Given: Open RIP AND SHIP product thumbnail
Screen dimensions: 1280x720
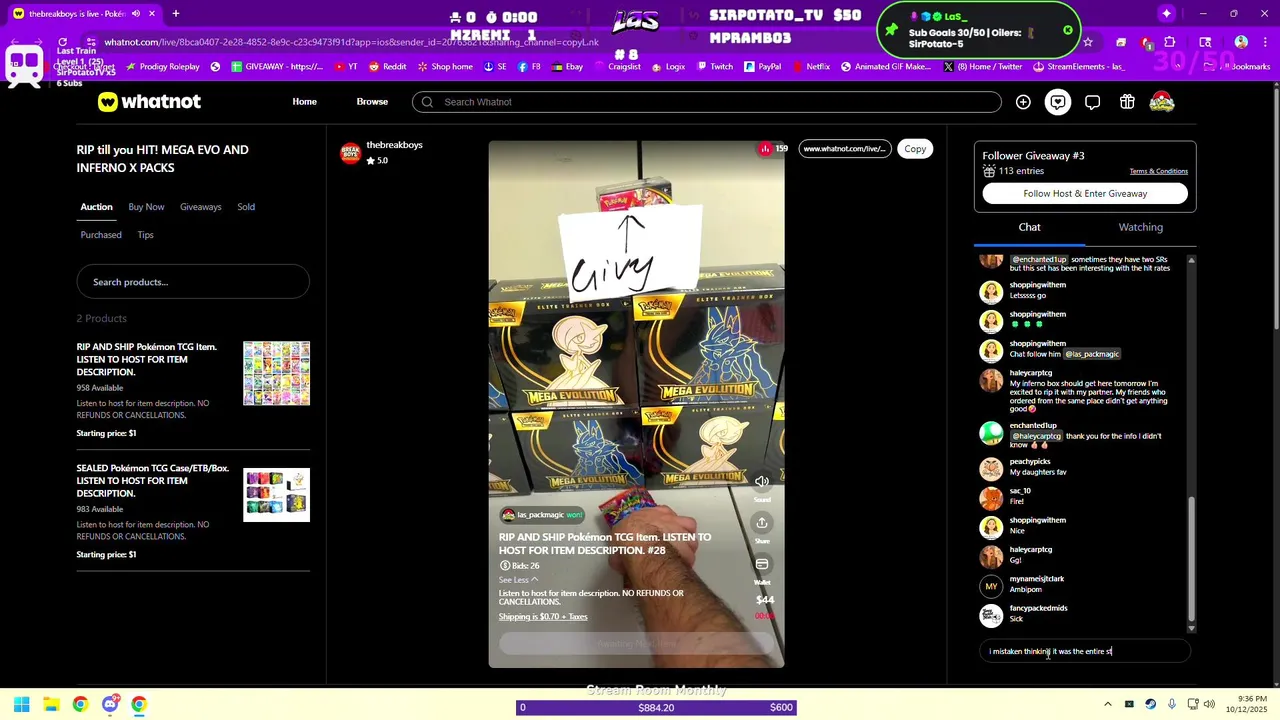Looking at the screenshot, I should click(276, 373).
